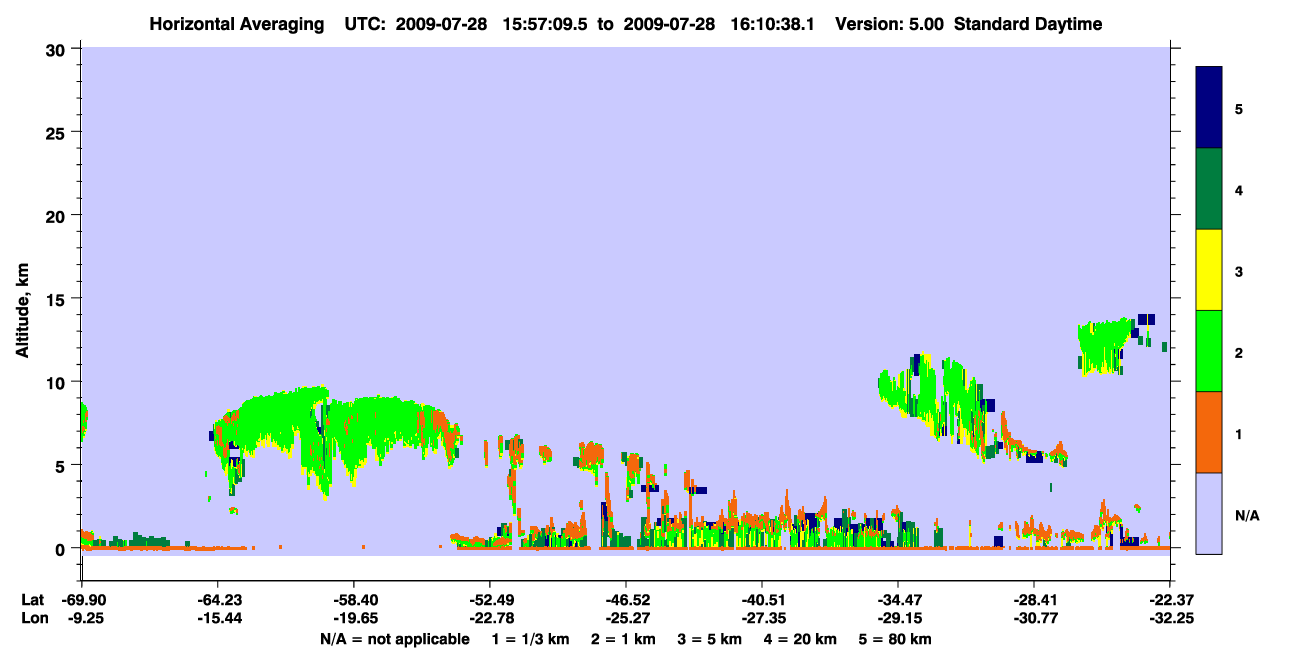The width and height of the screenshot is (1300, 667).
Task: Click the y-axis tick label 20
Action: pyautogui.click(x=58, y=215)
